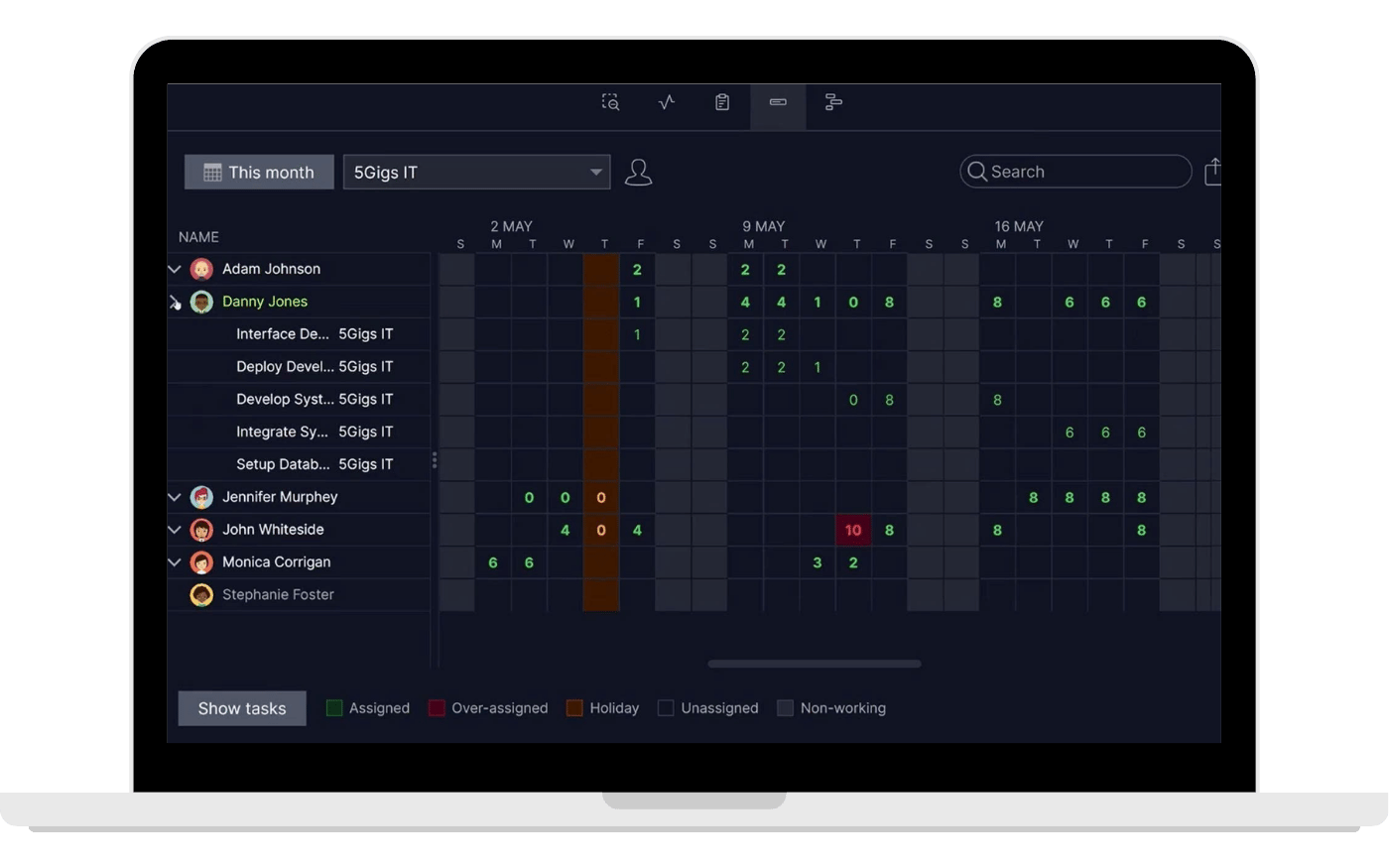1389x868 pixels.
Task: Open the workflow chart view icon
Action: pyautogui.click(x=832, y=102)
